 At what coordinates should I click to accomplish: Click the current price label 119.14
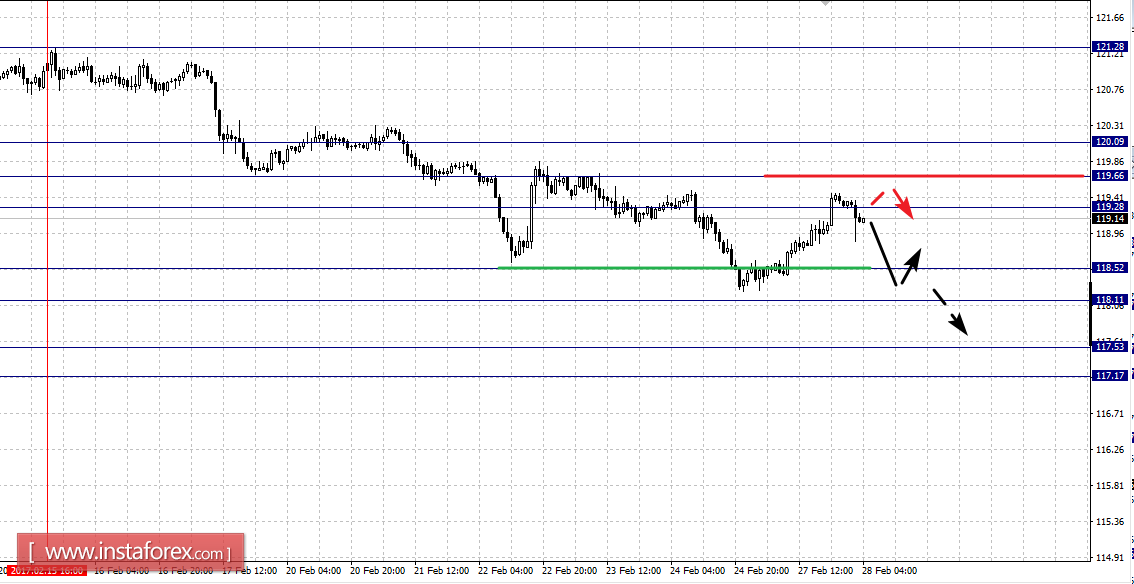(x=1109, y=218)
